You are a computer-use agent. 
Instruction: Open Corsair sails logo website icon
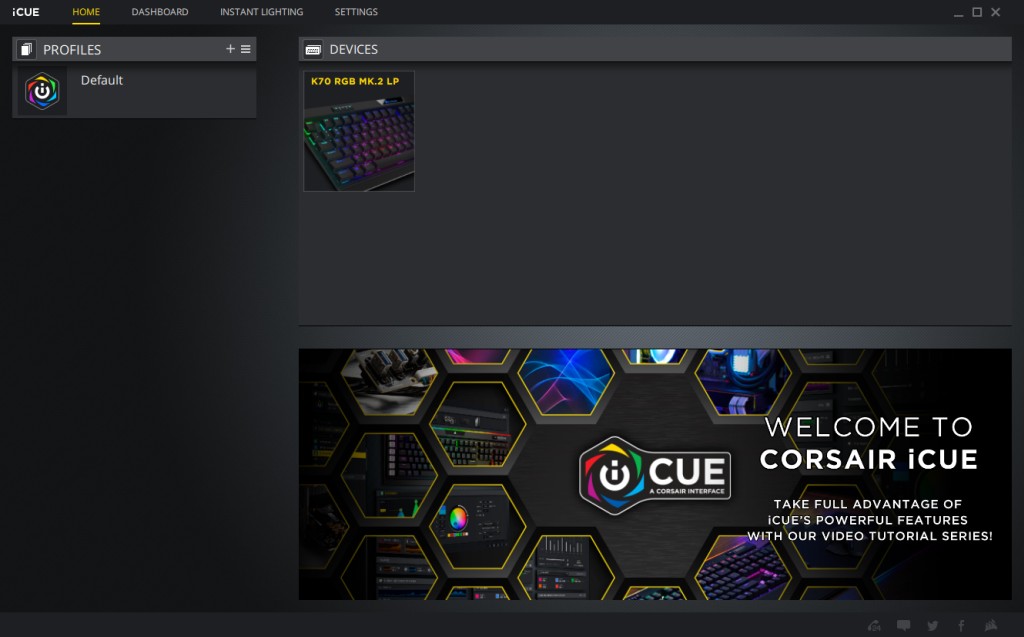point(991,625)
